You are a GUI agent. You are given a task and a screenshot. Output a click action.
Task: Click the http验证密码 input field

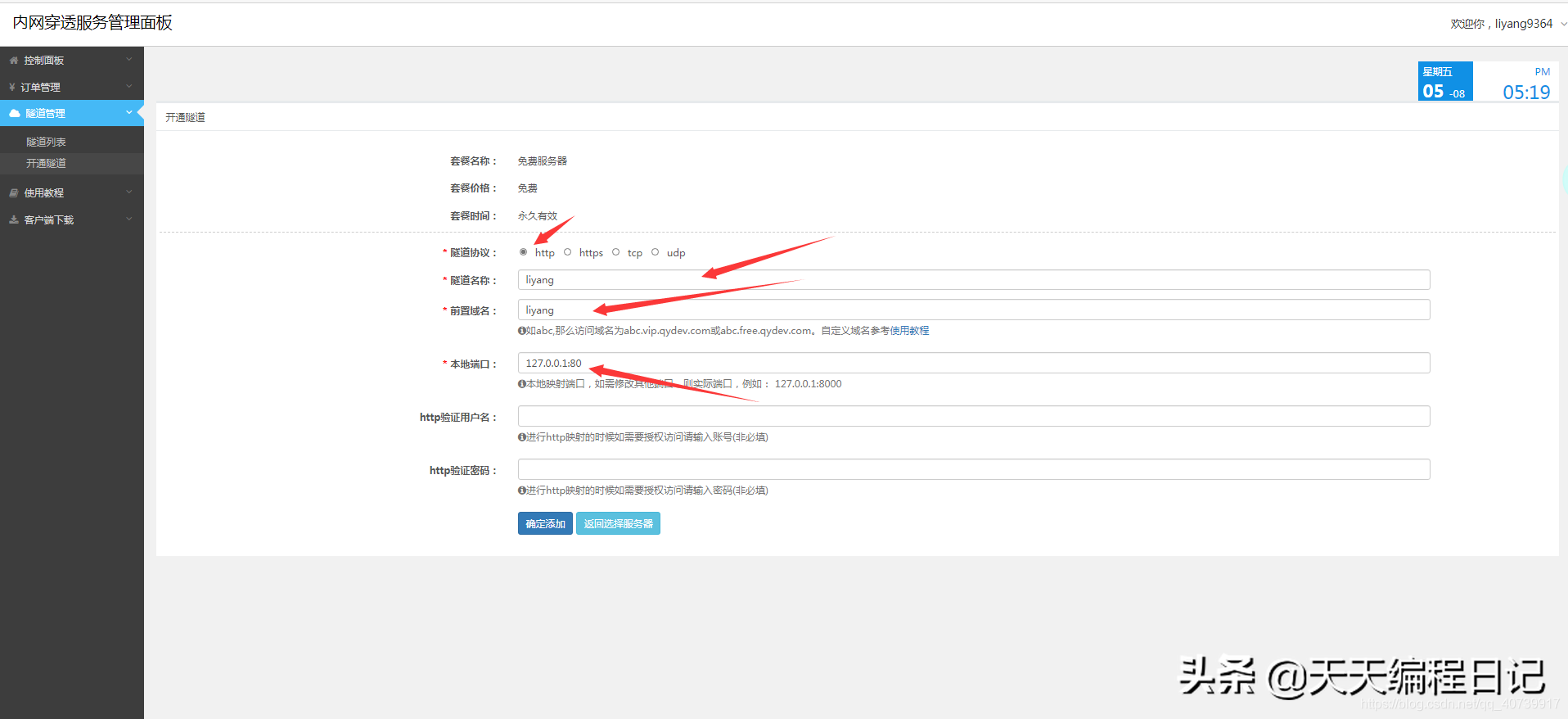click(x=974, y=469)
